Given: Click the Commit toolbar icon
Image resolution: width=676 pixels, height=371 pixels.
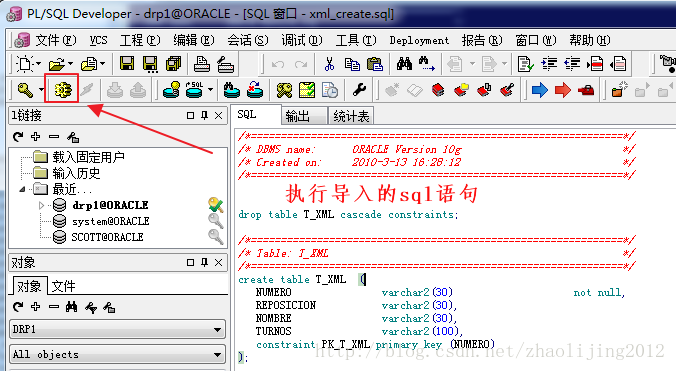Looking at the screenshot, I should (x=115, y=90).
